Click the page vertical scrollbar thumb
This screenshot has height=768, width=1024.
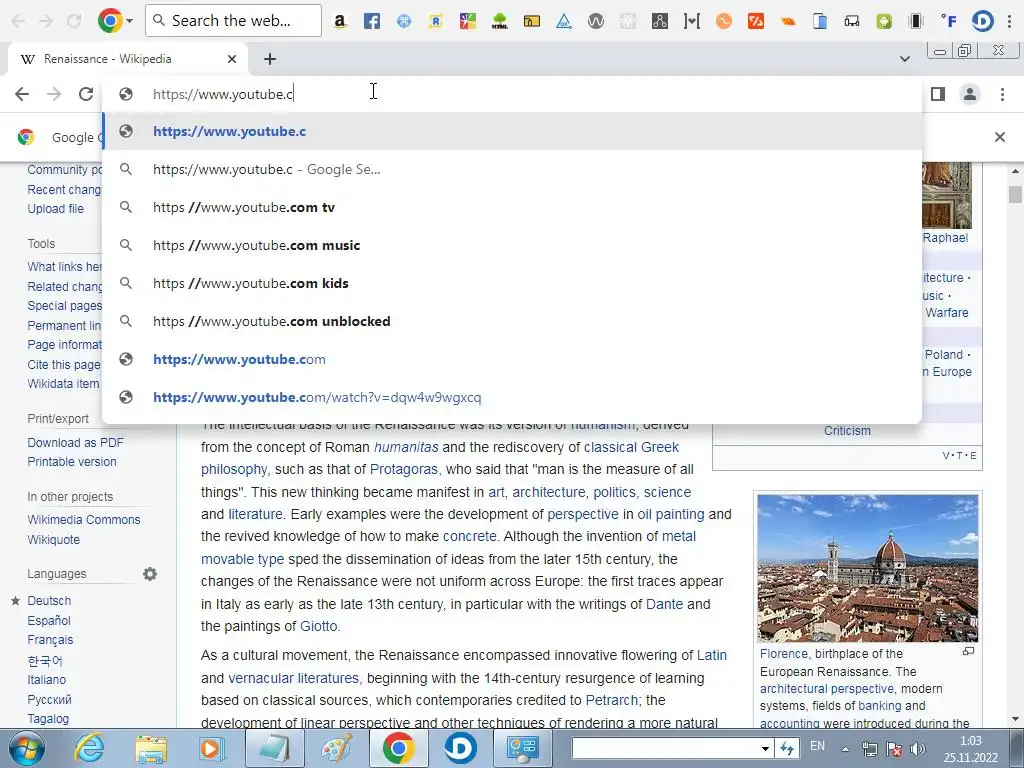pyautogui.click(x=1015, y=194)
